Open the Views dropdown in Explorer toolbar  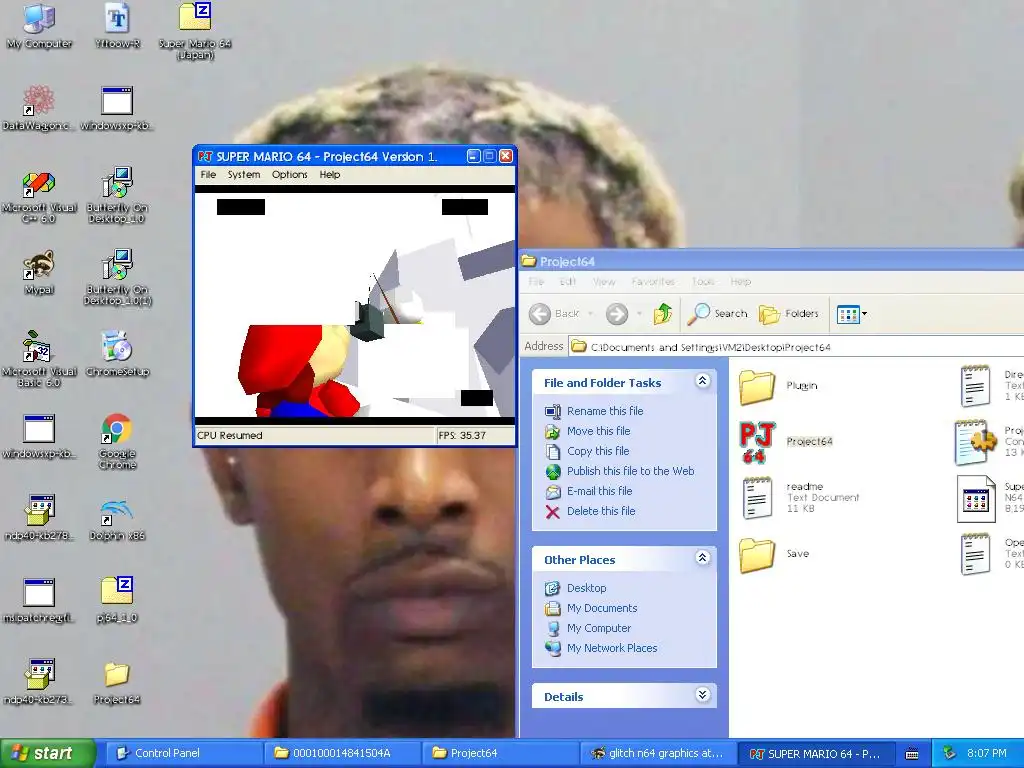pos(852,314)
